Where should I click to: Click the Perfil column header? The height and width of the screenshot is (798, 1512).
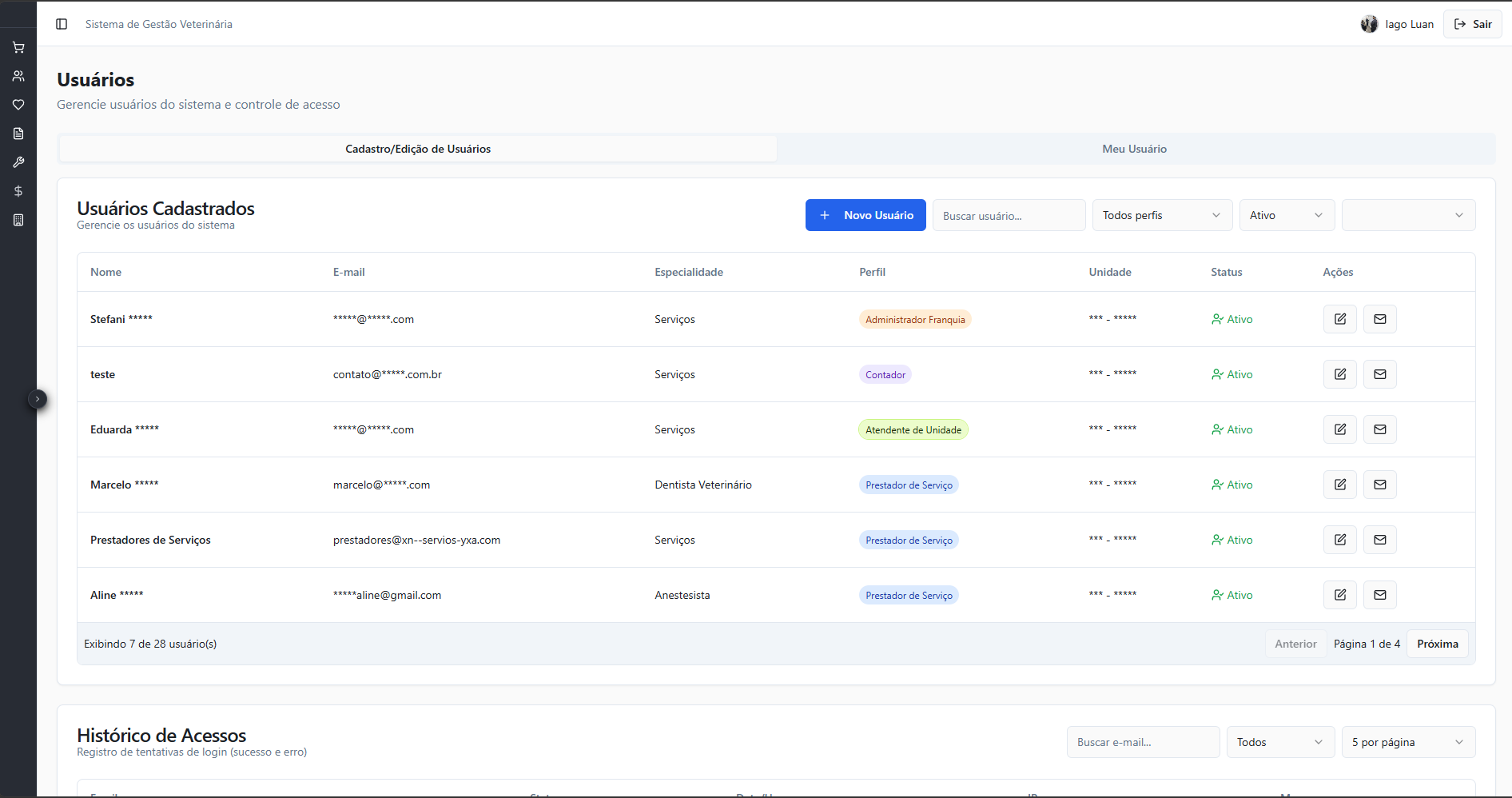point(873,272)
